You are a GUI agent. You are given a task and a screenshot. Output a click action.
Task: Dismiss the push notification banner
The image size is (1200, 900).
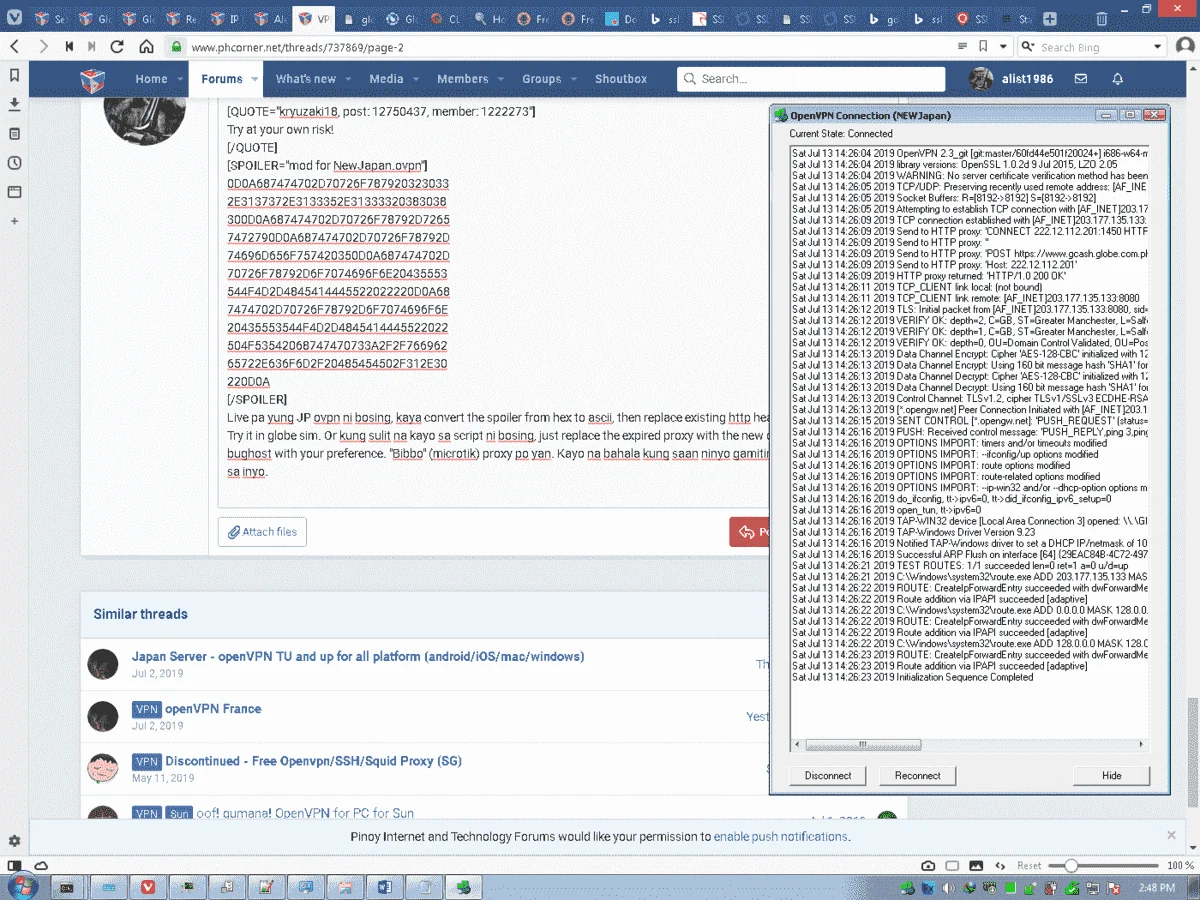pos(1172,835)
